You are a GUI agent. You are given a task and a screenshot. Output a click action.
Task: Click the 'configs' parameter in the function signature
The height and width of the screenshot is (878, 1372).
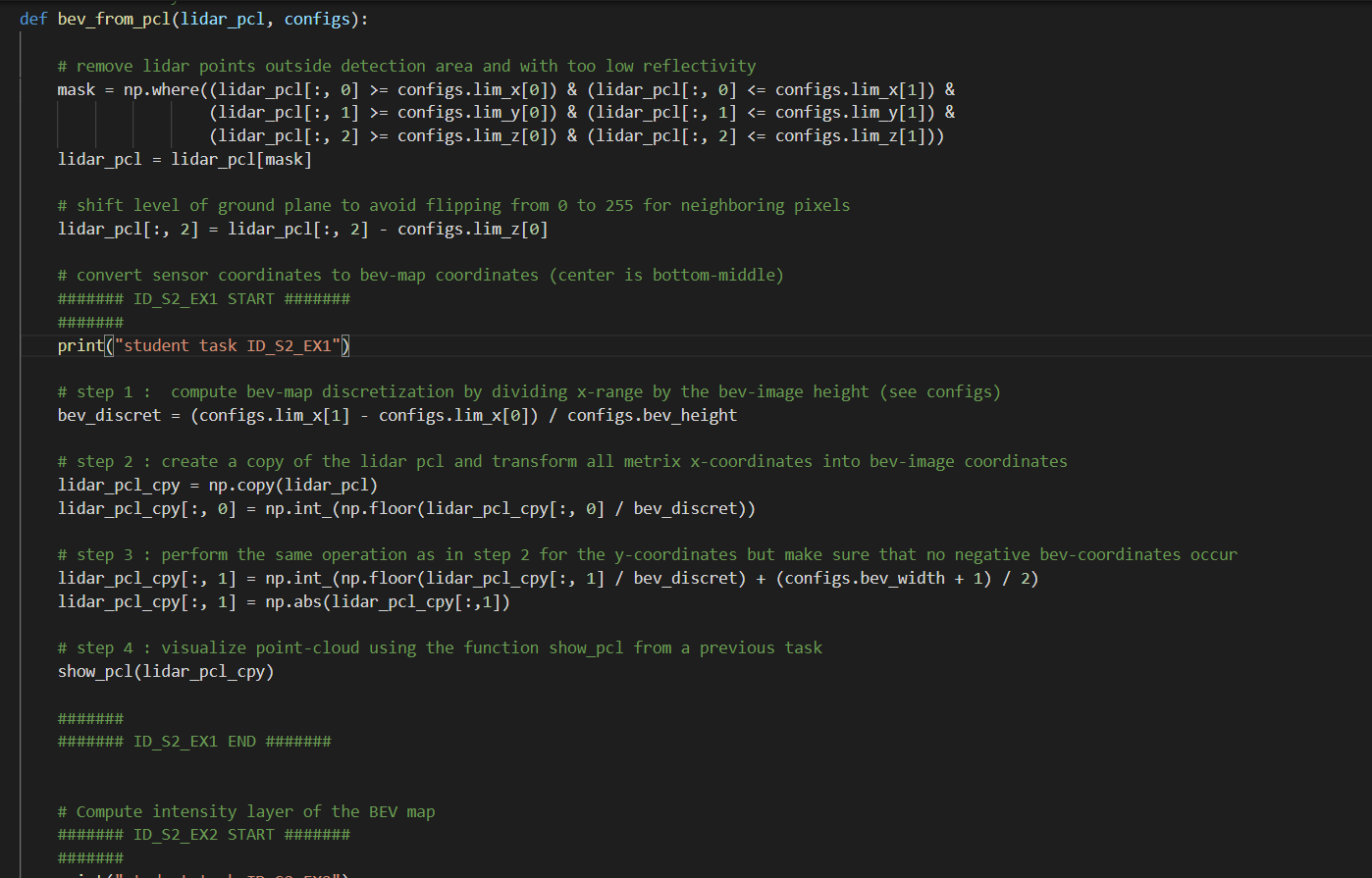tap(317, 20)
